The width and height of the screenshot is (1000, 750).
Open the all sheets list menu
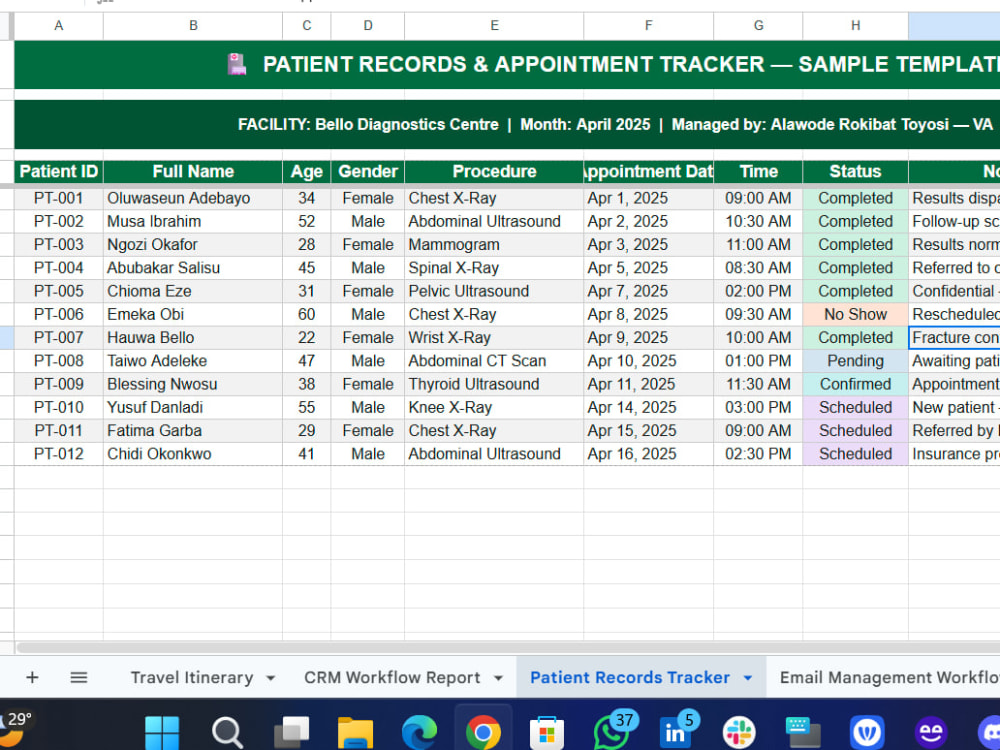(x=78, y=677)
